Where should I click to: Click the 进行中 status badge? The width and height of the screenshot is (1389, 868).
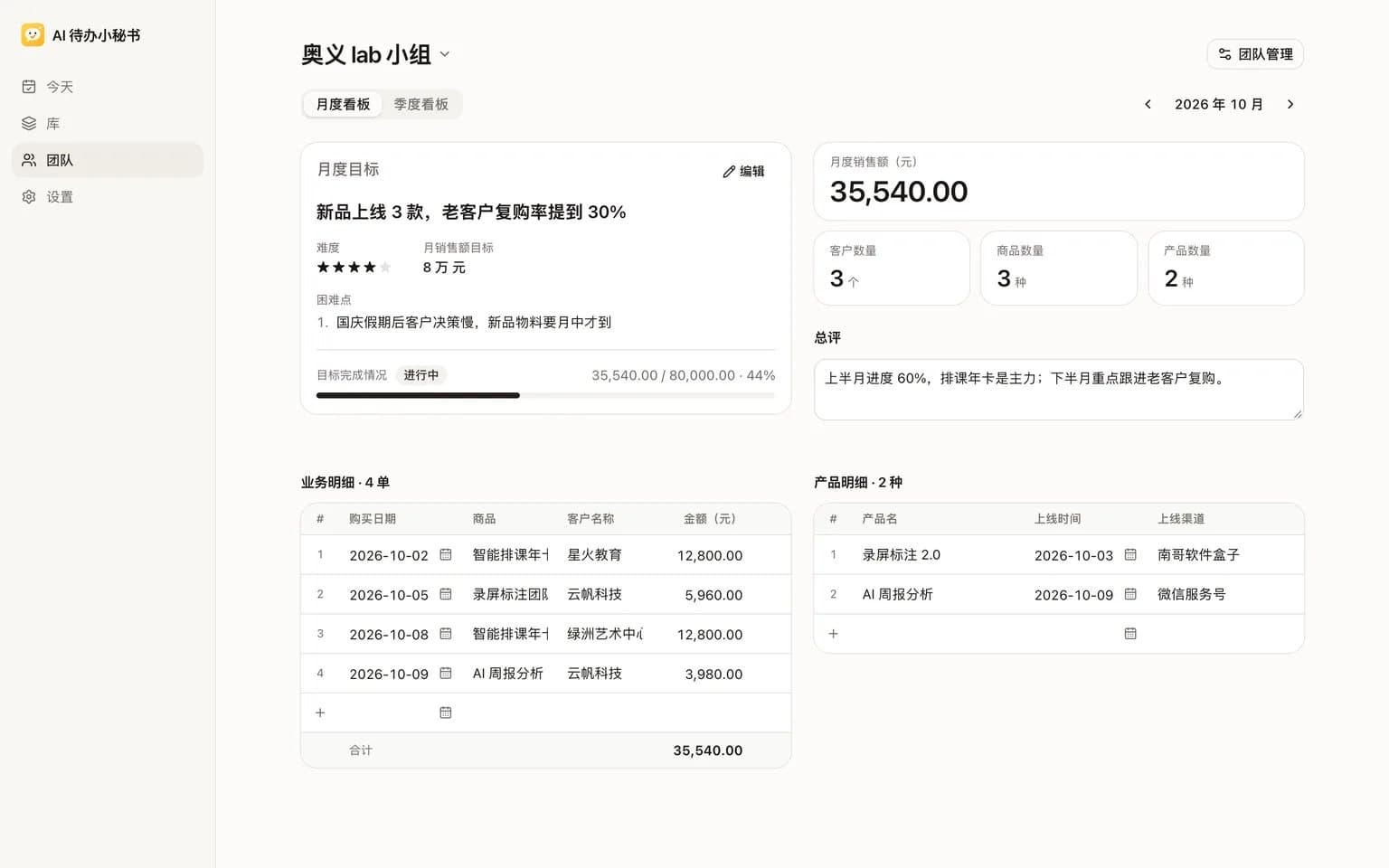421,375
